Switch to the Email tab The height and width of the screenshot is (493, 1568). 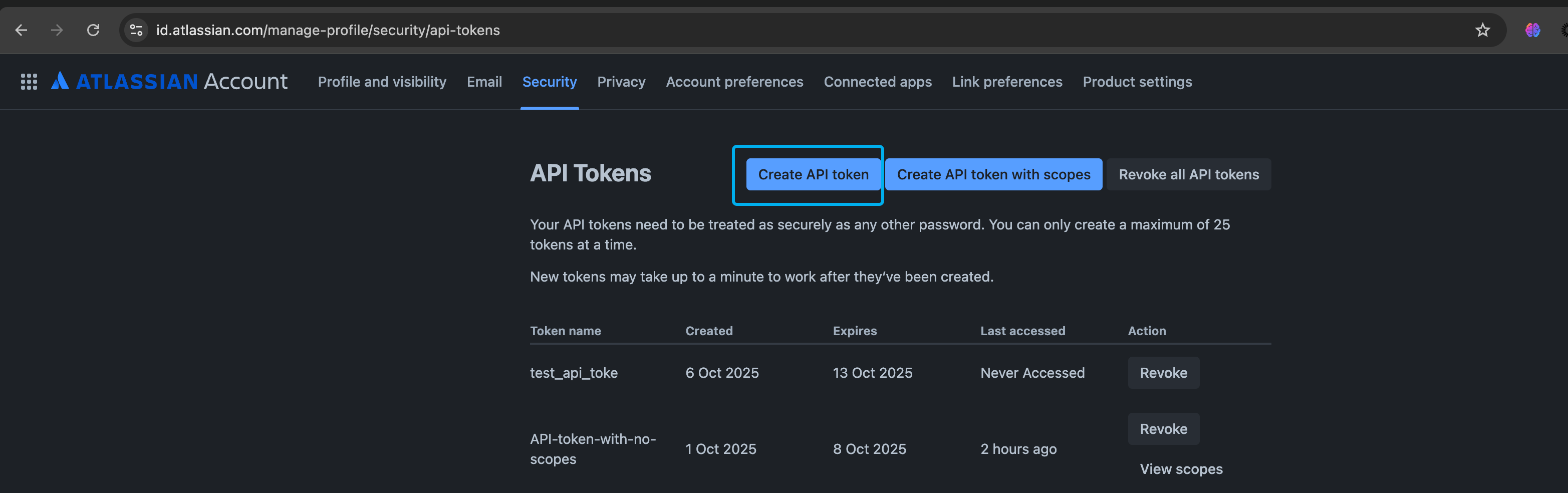tap(484, 82)
